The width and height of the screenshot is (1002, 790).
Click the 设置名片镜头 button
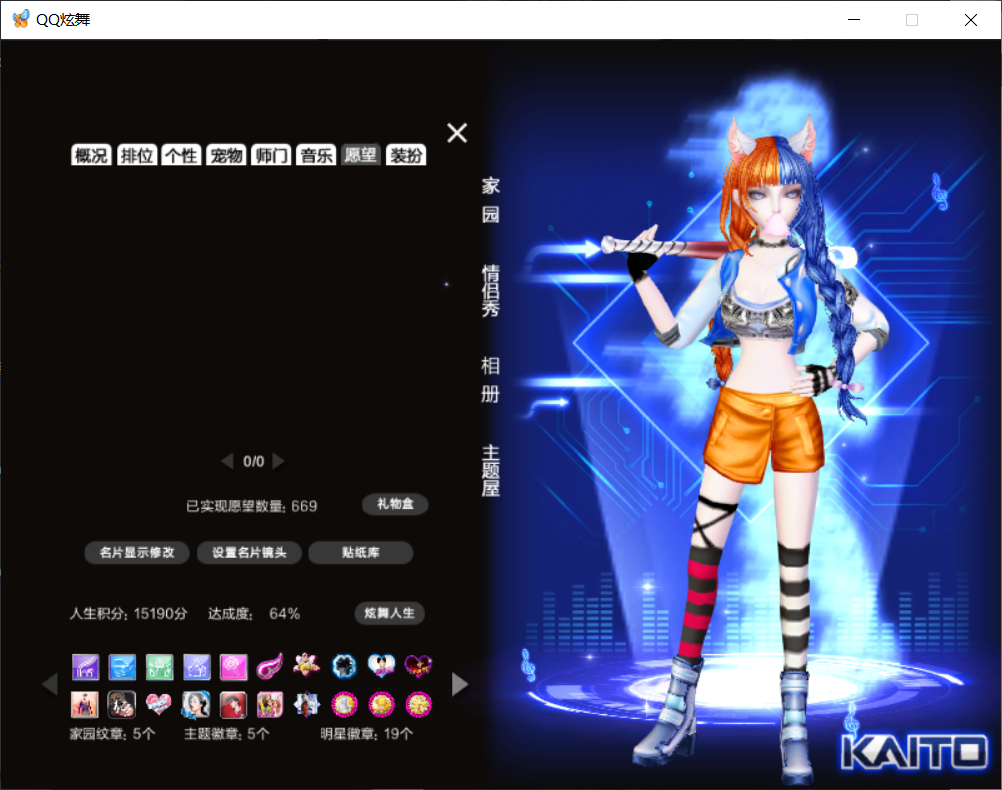pyautogui.click(x=249, y=553)
